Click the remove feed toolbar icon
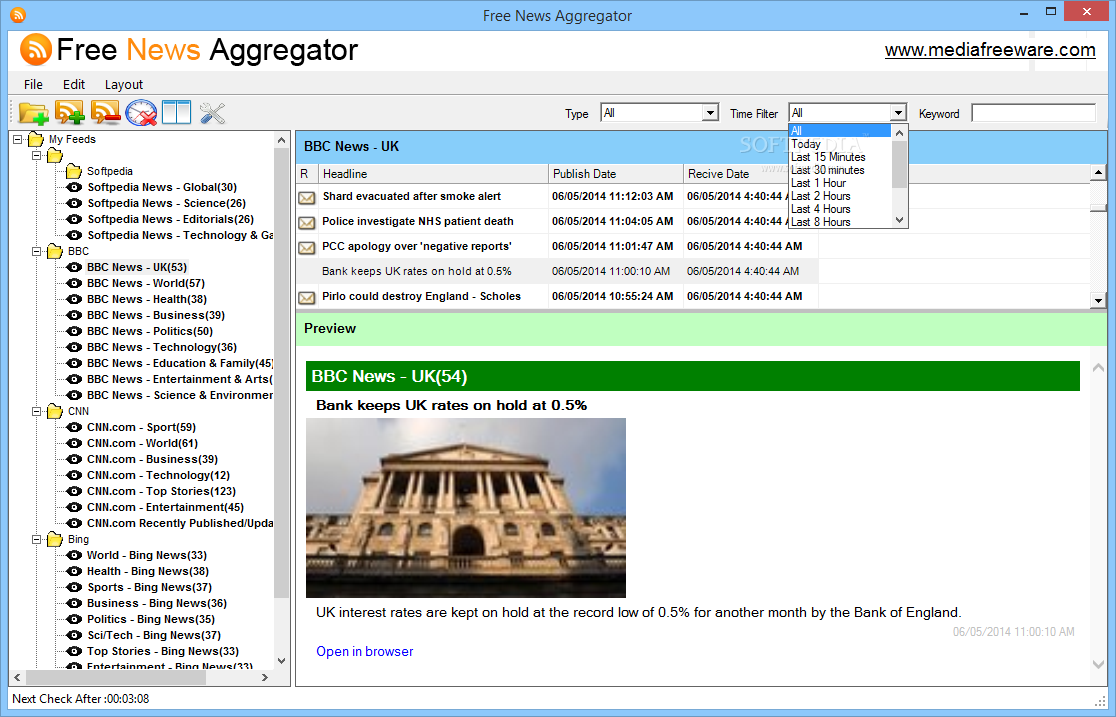 click(105, 113)
